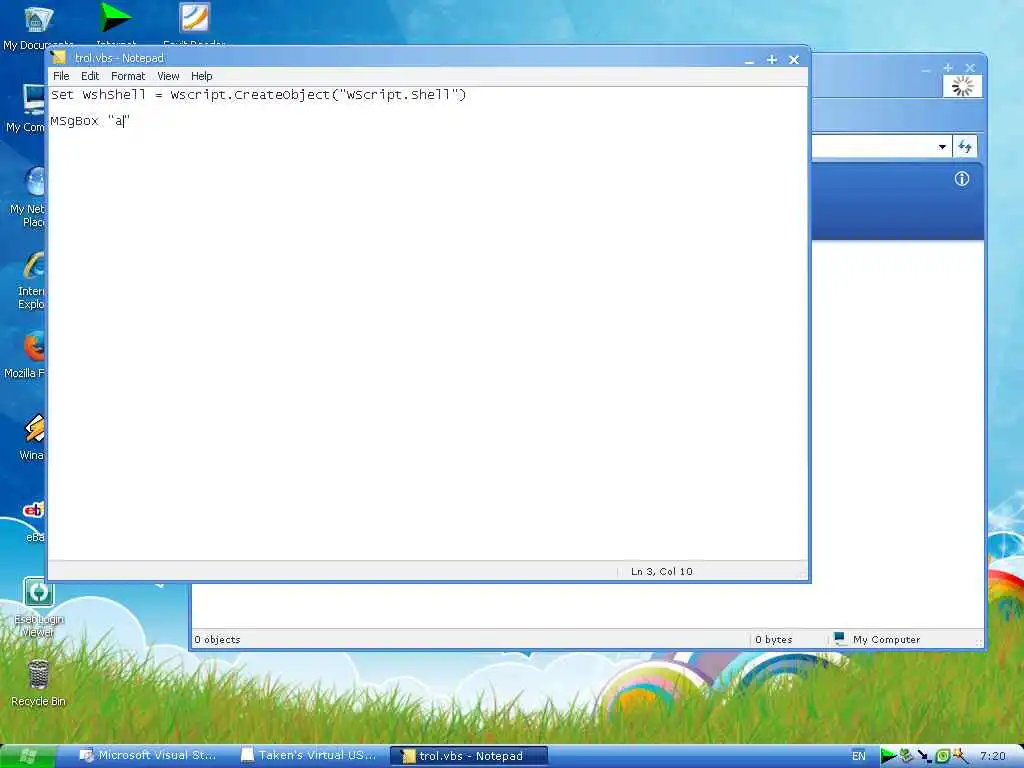Viewport: 1024px width, 768px height.
Task: Click the black arrow tray icon
Action: pos(924,756)
